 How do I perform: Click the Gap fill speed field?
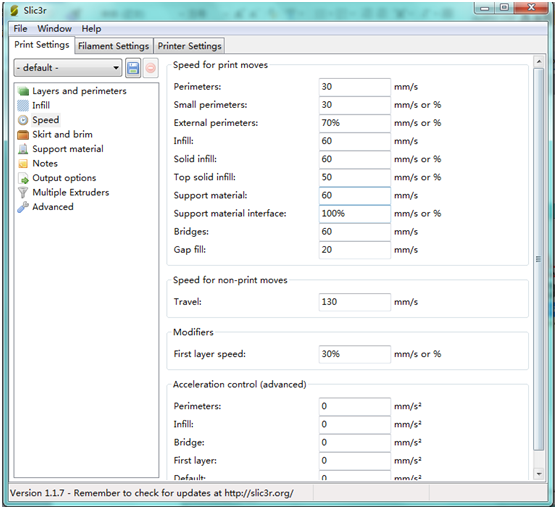[x=355, y=250]
